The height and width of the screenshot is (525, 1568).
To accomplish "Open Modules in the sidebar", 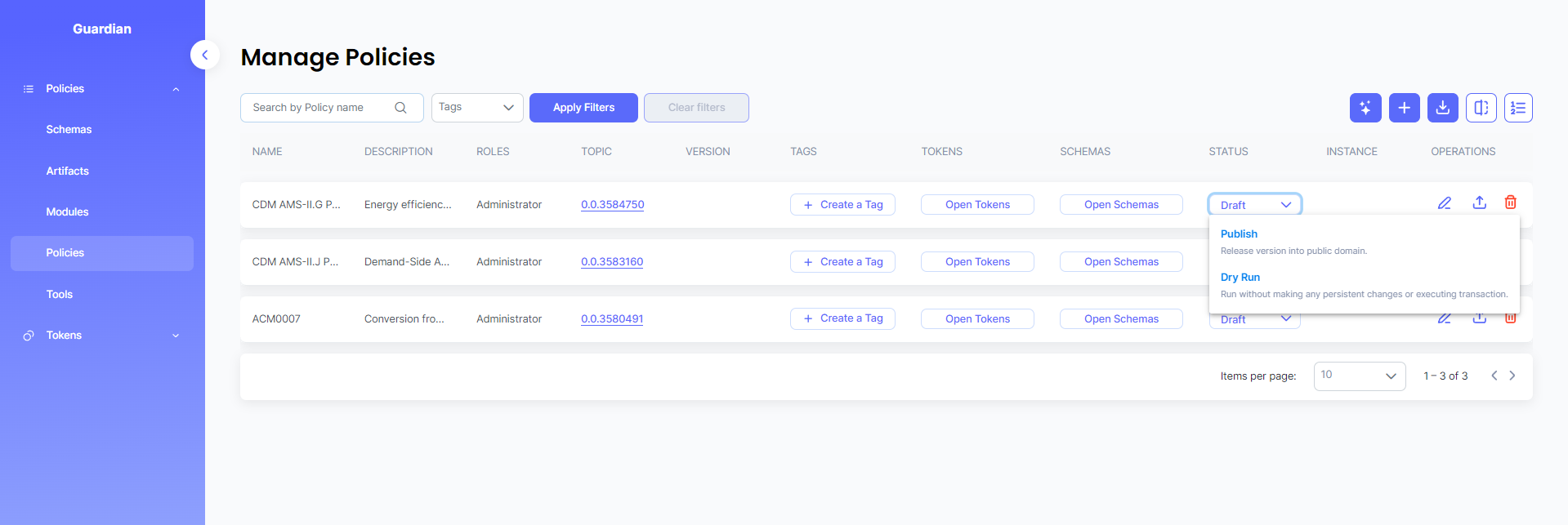I will point(67,212).
